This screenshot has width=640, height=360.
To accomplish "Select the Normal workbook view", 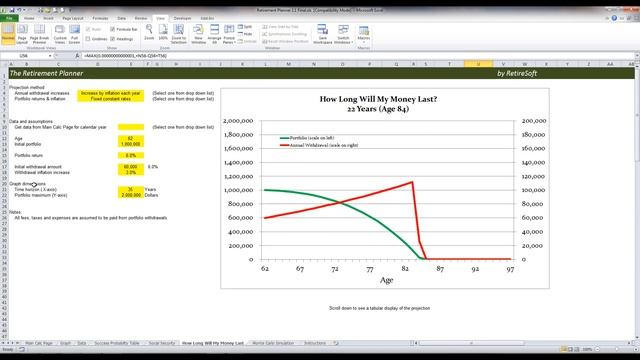I will click(x=8, y=33).
